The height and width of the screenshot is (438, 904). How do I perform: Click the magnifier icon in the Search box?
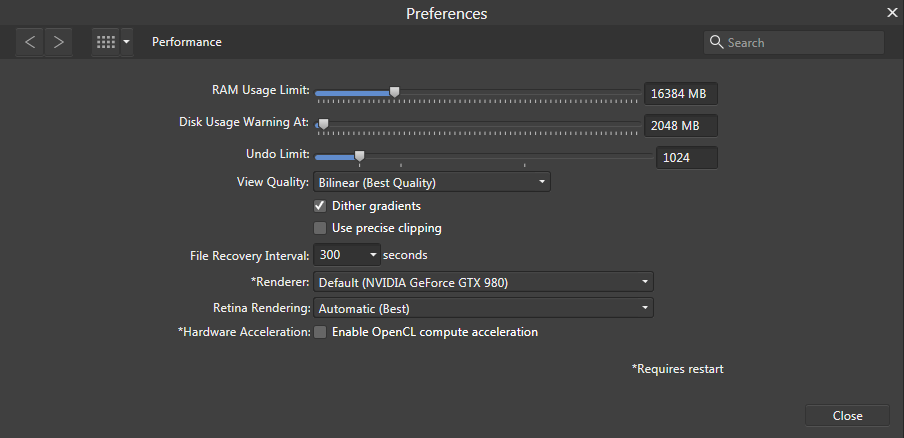point(716,42)
